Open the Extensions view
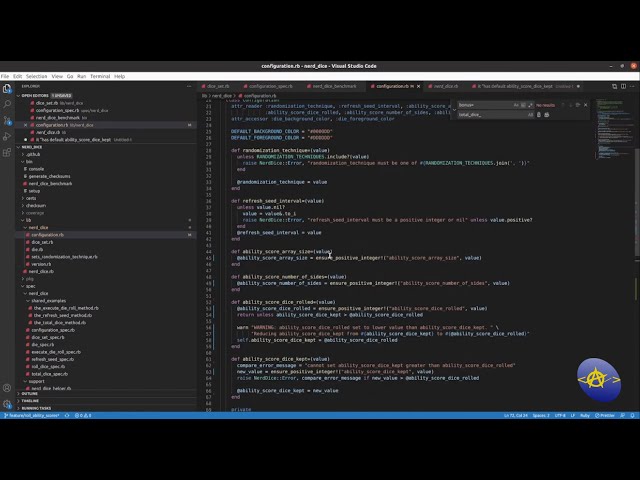Viewport: 640px width, 480px height. [x=7, y=152]
